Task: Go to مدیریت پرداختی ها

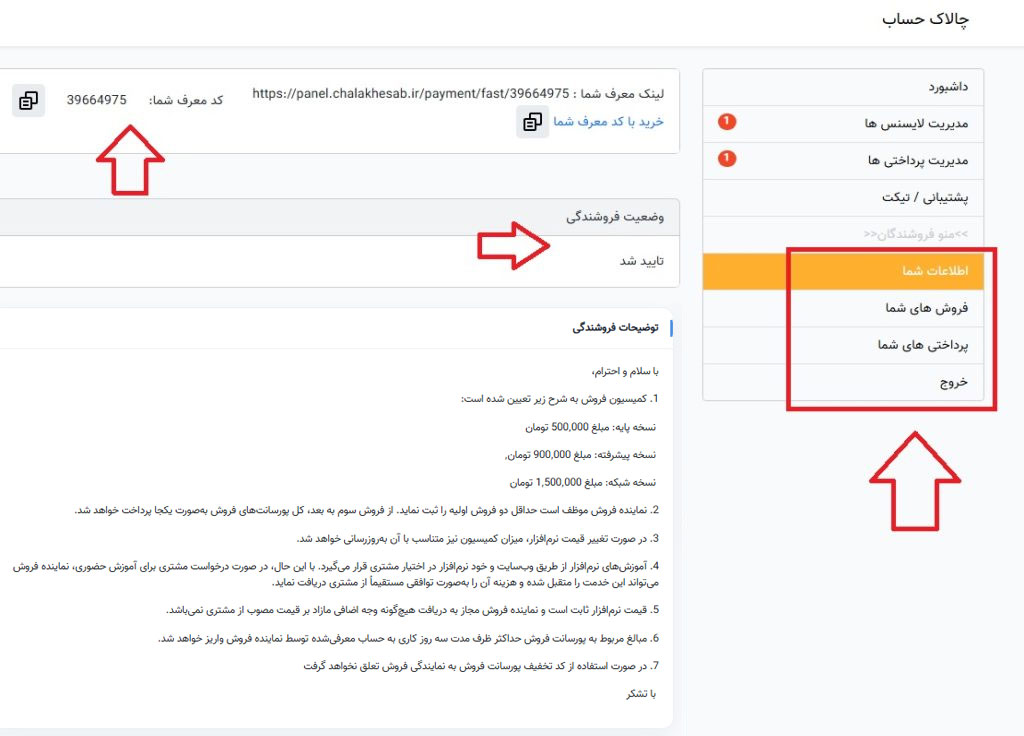Action: [843, 161]
